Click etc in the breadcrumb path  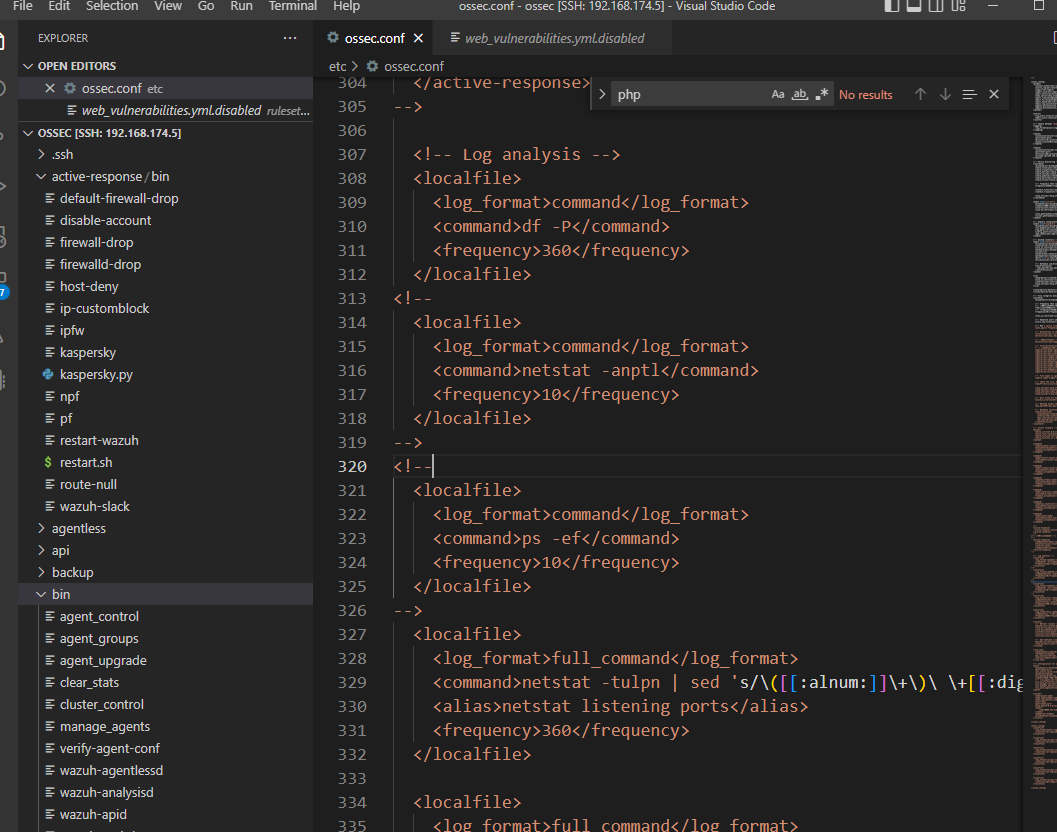(x=337, y=66)
